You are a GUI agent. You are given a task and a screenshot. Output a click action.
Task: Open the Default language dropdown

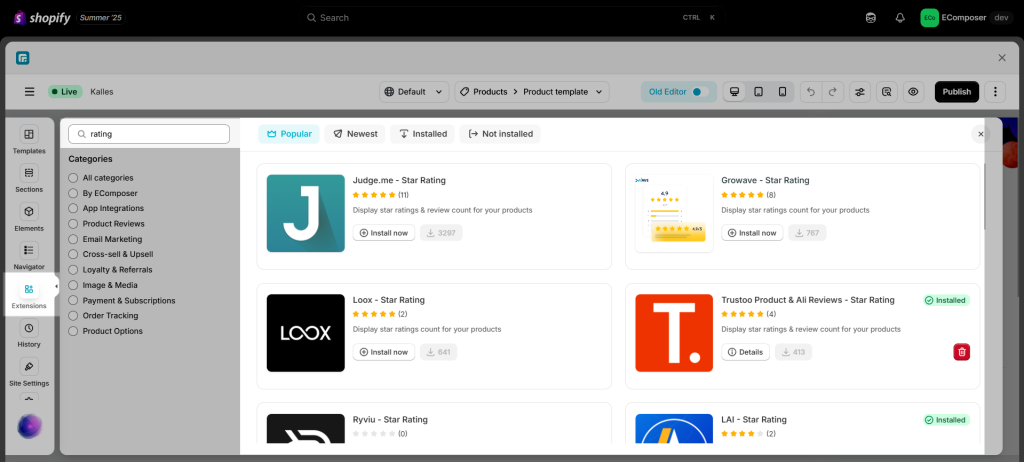click(x=414, y=91)
